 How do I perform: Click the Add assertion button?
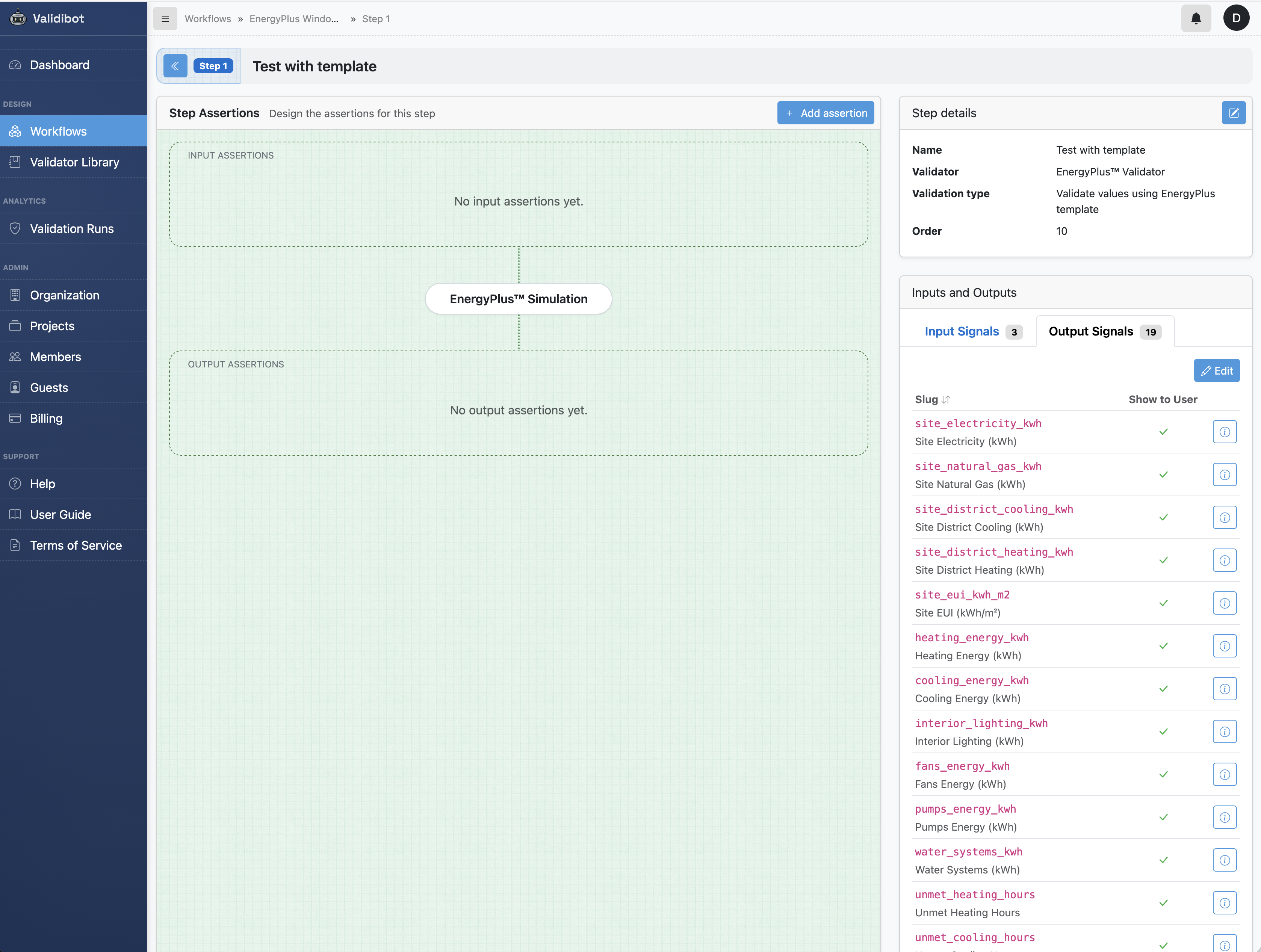(825, 113)
